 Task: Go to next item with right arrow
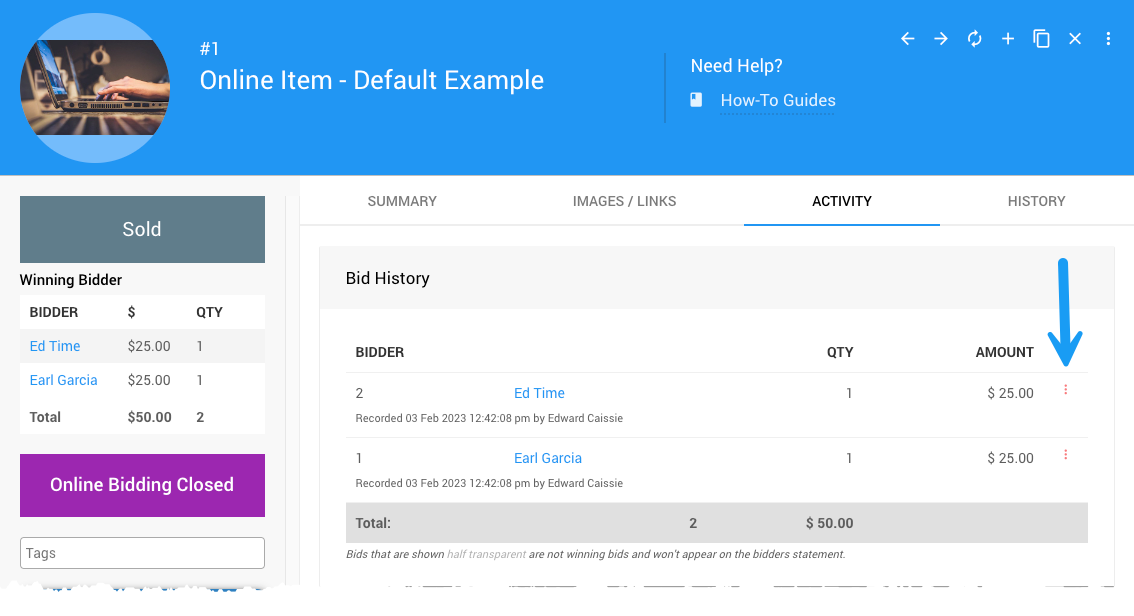tap(941, 39)
